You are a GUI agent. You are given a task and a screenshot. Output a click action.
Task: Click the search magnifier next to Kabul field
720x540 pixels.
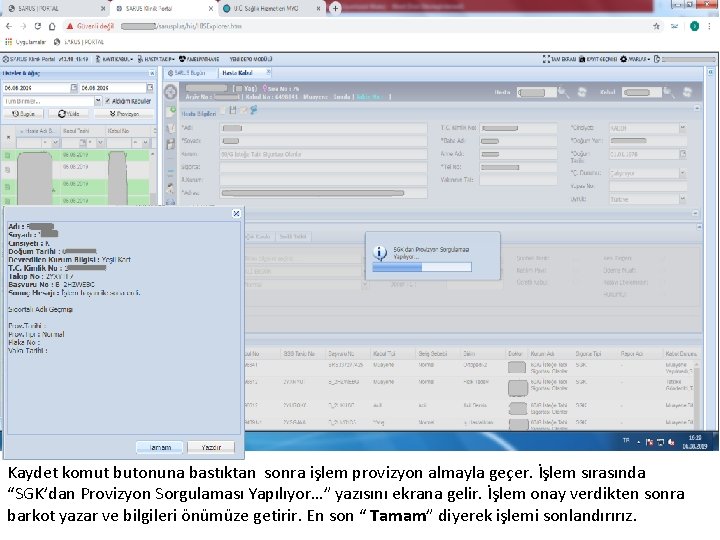coord(669,93)
